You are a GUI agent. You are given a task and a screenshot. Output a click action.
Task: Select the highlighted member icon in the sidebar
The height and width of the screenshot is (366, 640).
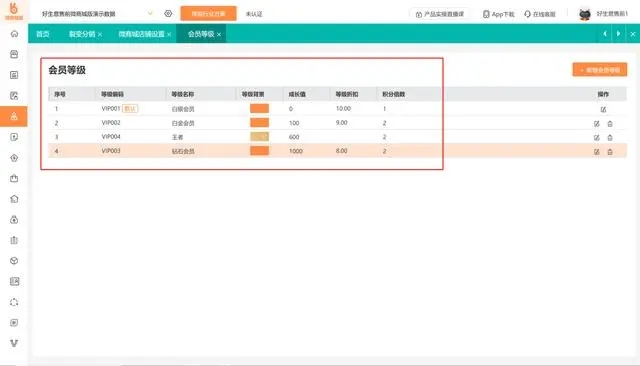click(x=14, y=116)
